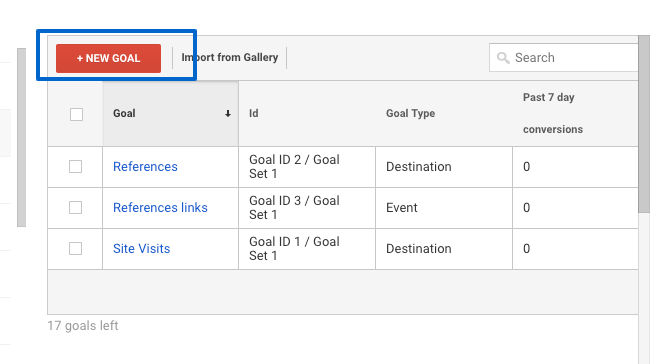
Task: Tick the Site Visits row checkbox
Action: [75, 249]
